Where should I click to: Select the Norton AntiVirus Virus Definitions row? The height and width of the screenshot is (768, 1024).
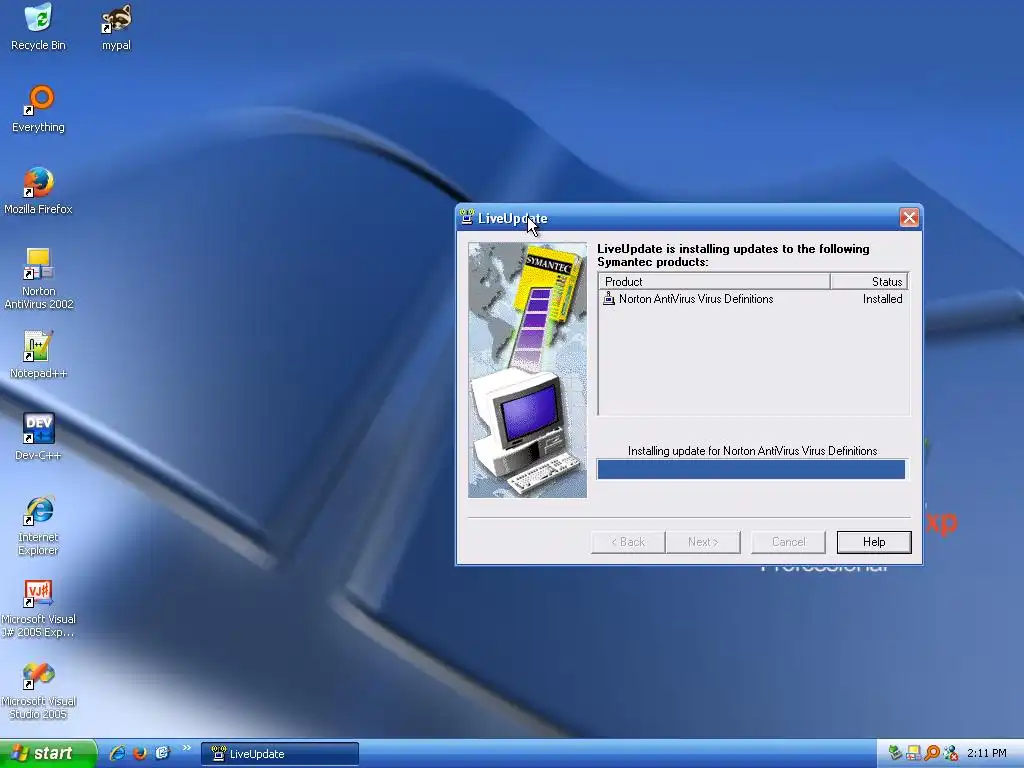[753, 298]
